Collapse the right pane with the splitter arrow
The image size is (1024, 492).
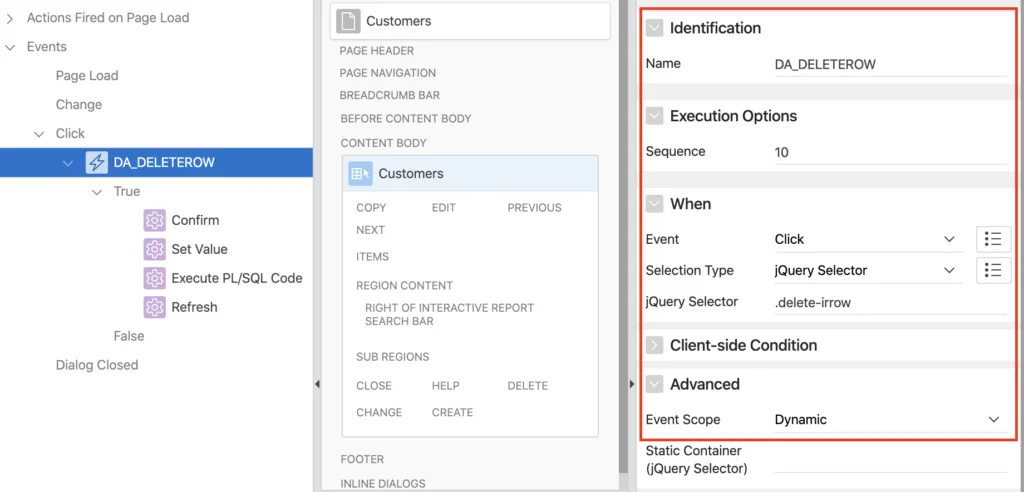pos(632,384)
